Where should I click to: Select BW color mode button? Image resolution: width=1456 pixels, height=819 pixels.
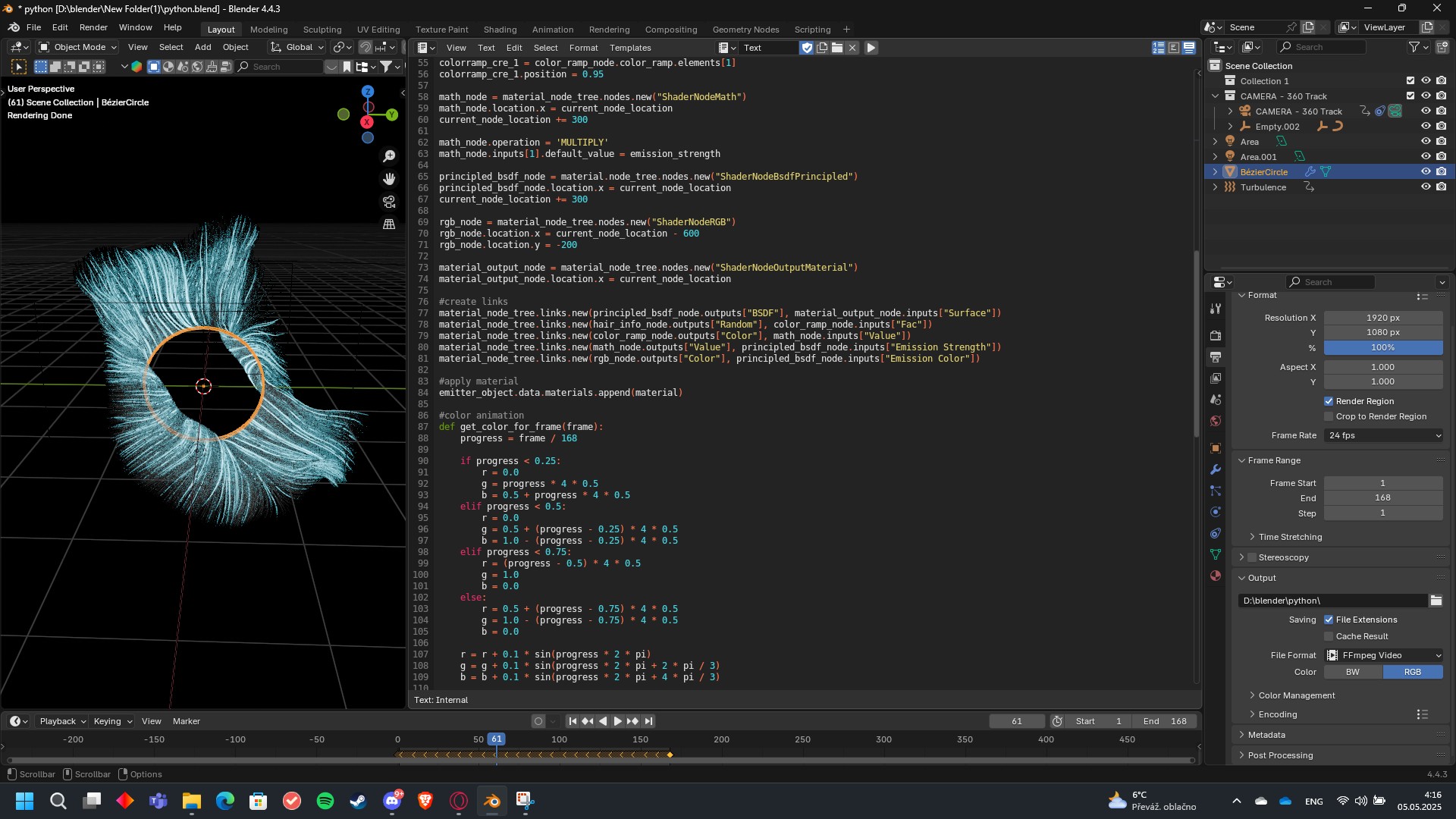(1353, 672)
